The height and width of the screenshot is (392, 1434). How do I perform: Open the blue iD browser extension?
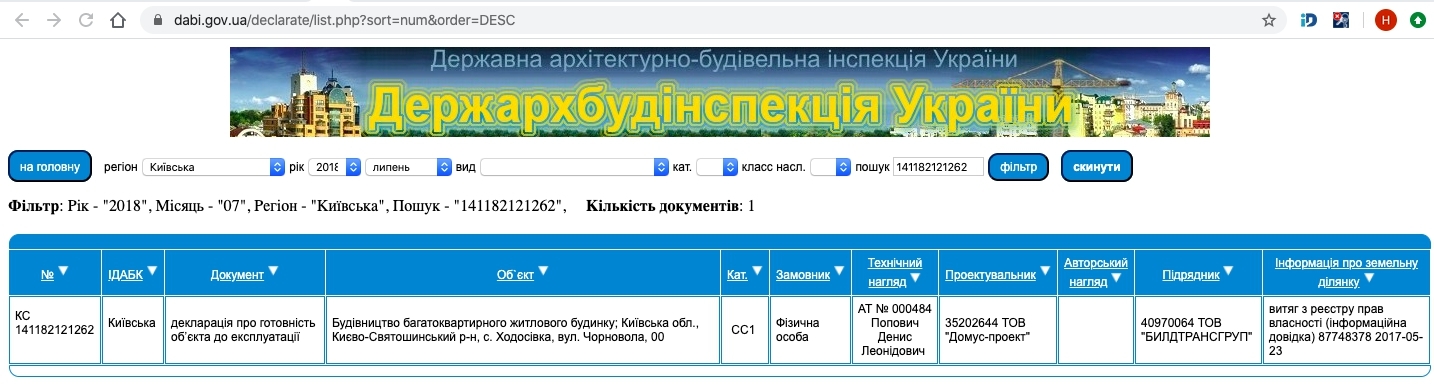(1309, 20)
